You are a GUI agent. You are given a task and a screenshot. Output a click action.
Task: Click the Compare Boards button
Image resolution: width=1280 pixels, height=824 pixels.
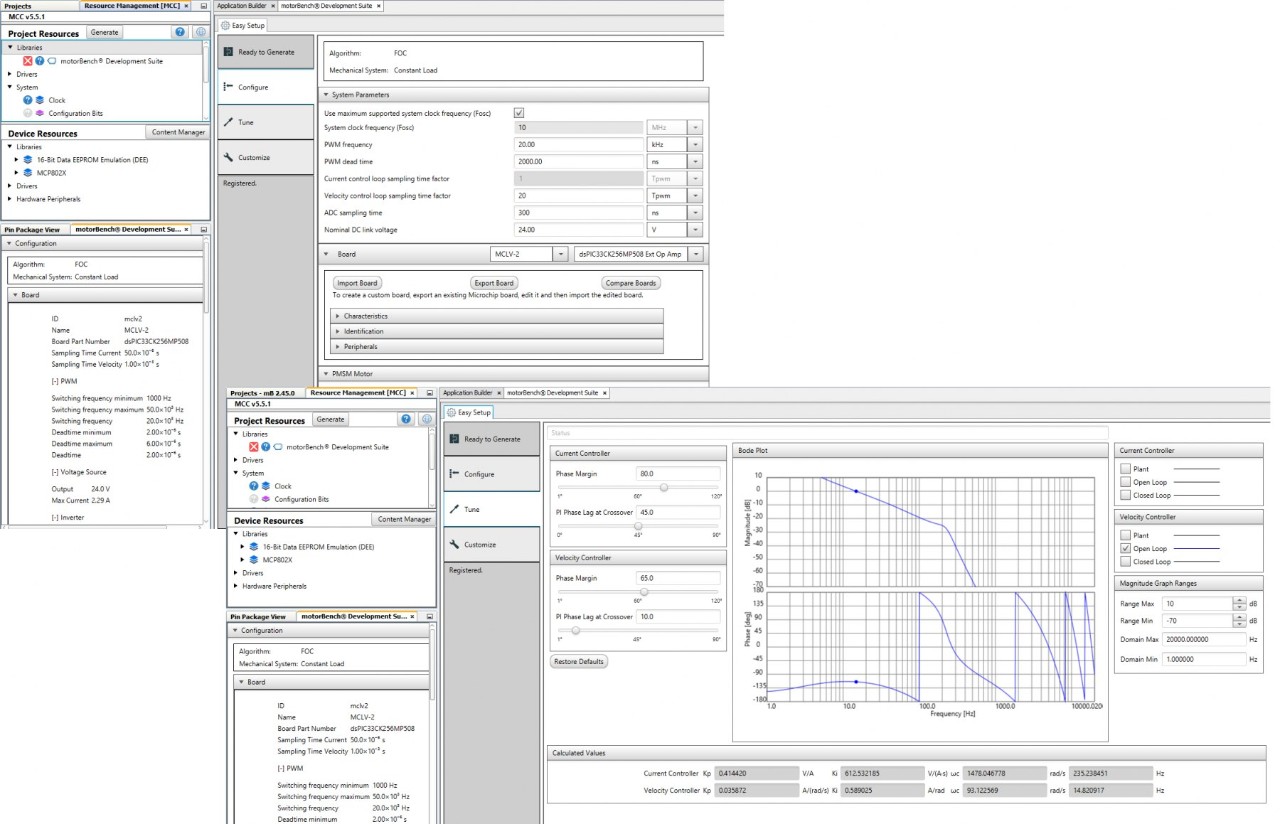point(631,283)
